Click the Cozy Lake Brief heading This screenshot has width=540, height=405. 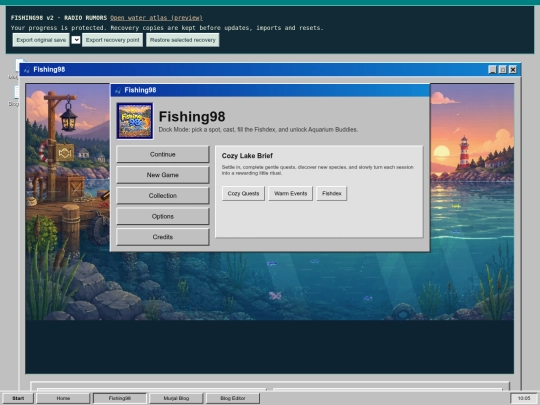click(x=247, y=156)
